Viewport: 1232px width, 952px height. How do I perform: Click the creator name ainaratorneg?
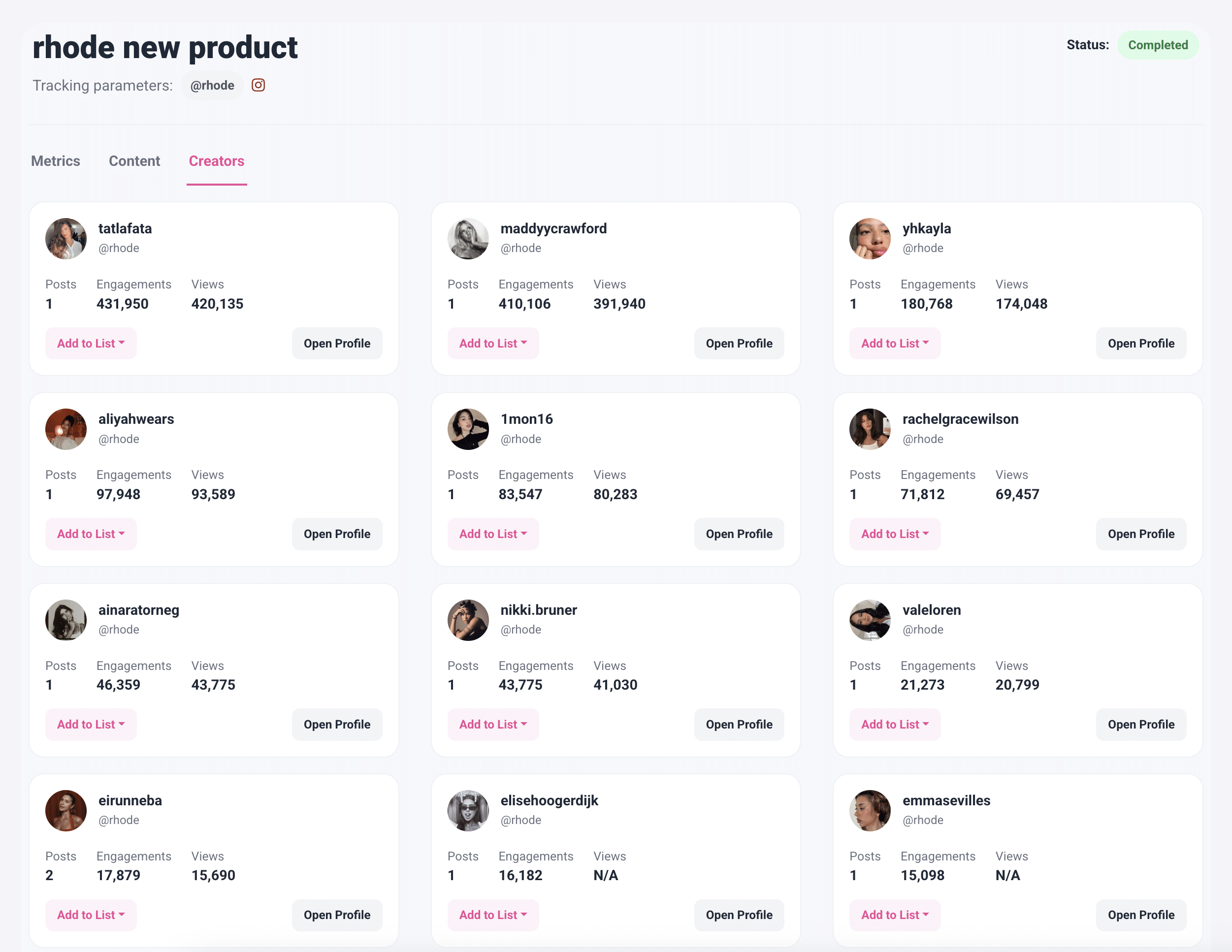point(139,610)
